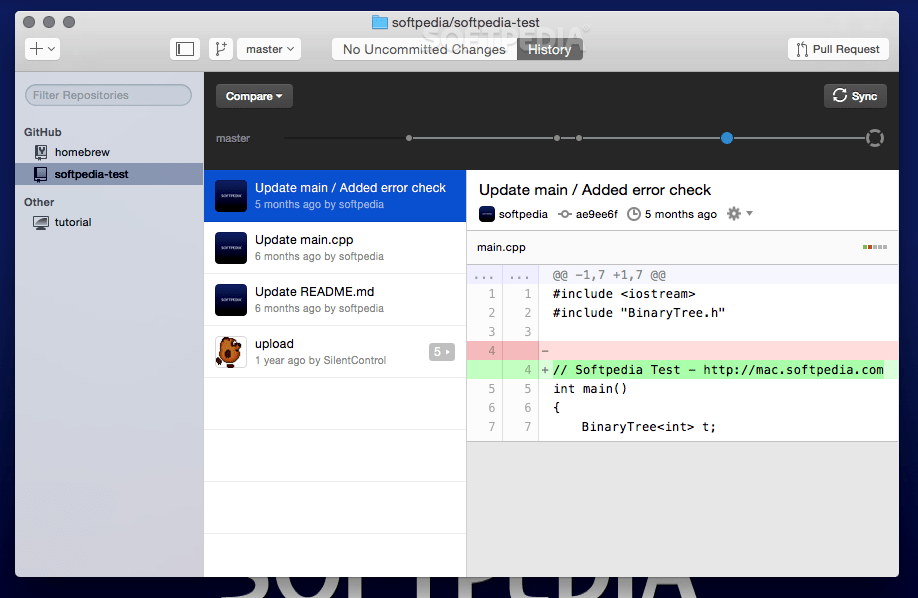918x598 pixels.
Task: Expand the 5 collapsed commits badge
Action: coord(441,351)
